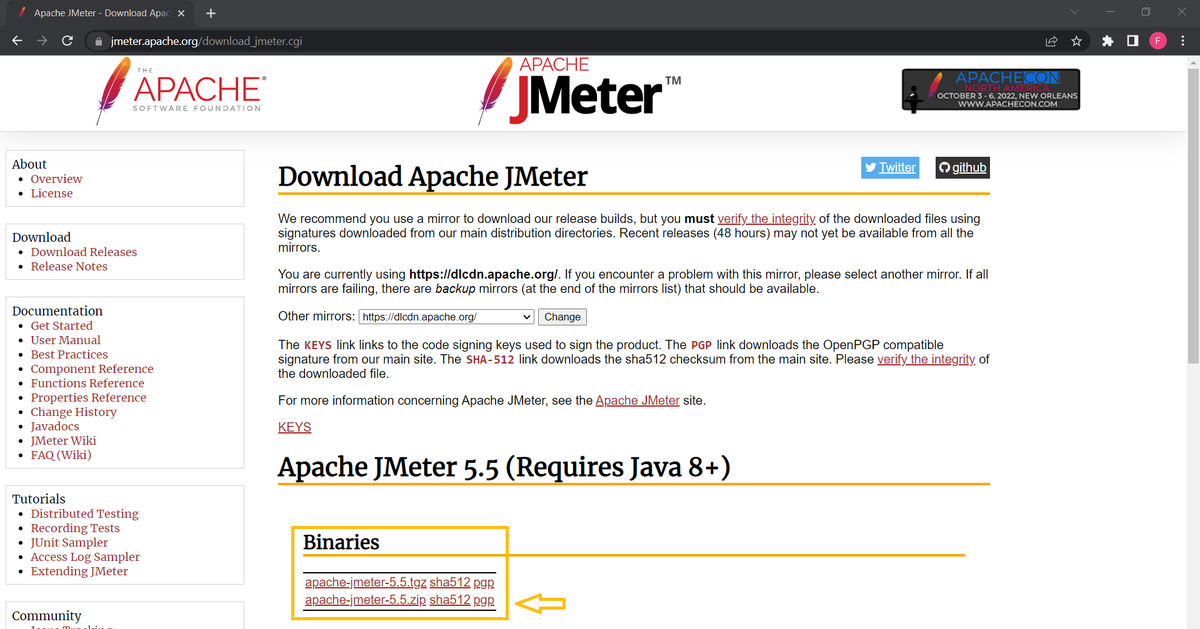Open the tab search dropdown arrow
The width and height of the screenshot is (1200, 629).
(1074, 12)
